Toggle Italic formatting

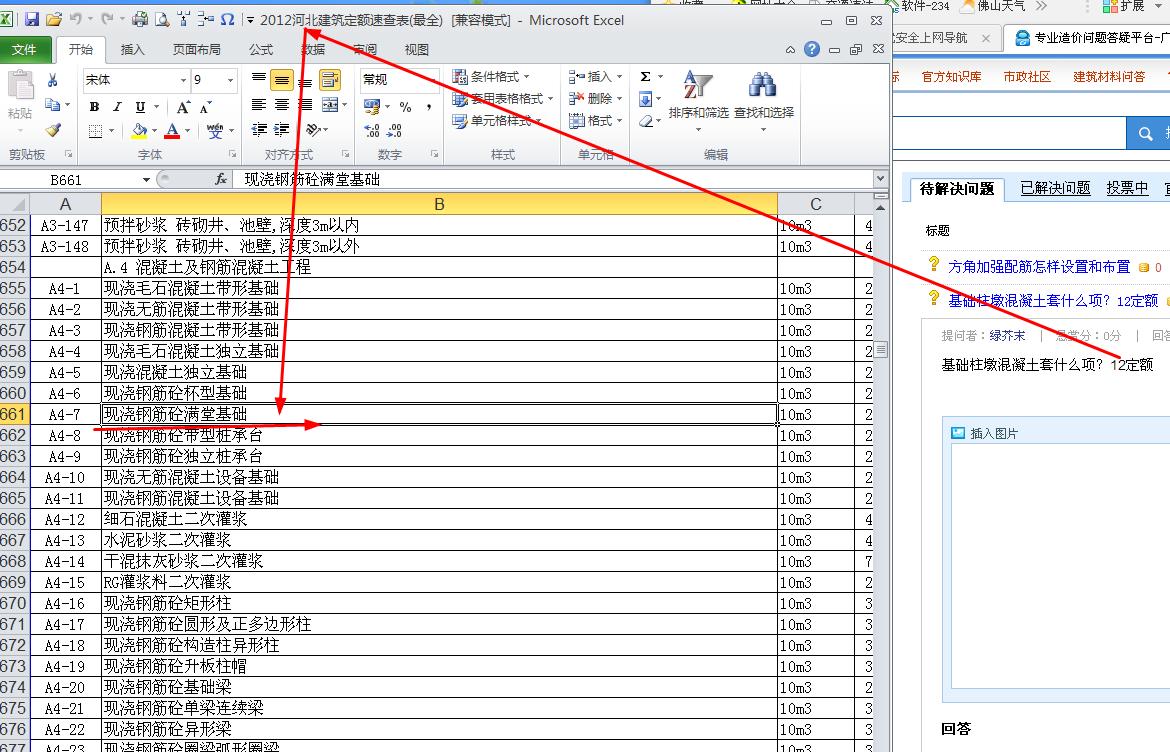point(117,107)
